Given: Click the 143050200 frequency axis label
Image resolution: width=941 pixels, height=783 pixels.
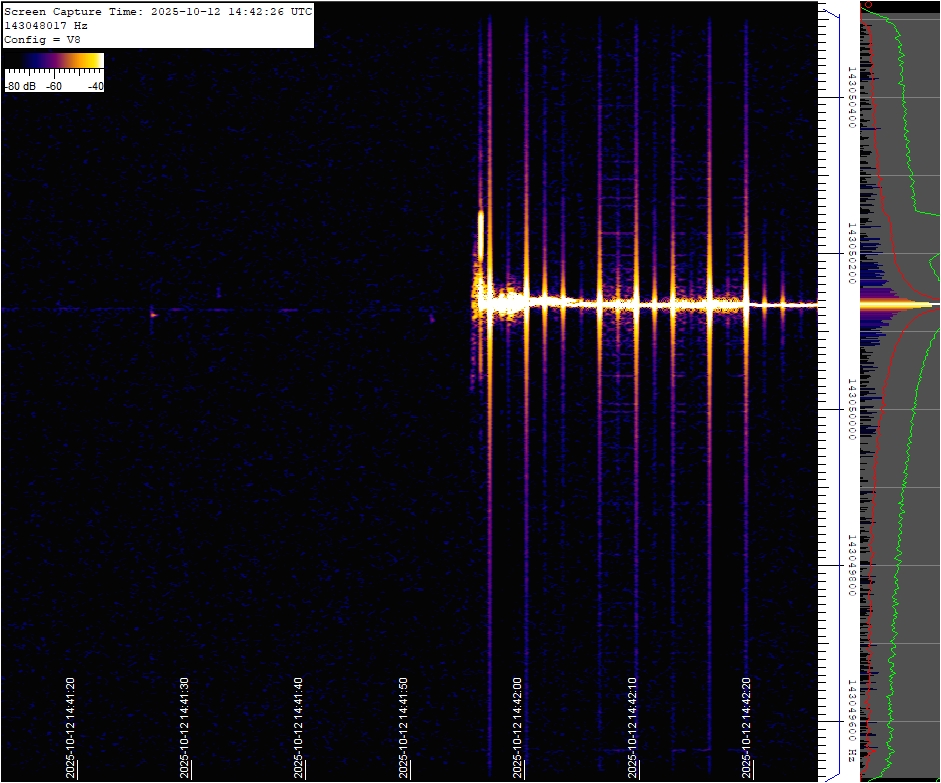Looking at the screenshot, I should [851, 254].
